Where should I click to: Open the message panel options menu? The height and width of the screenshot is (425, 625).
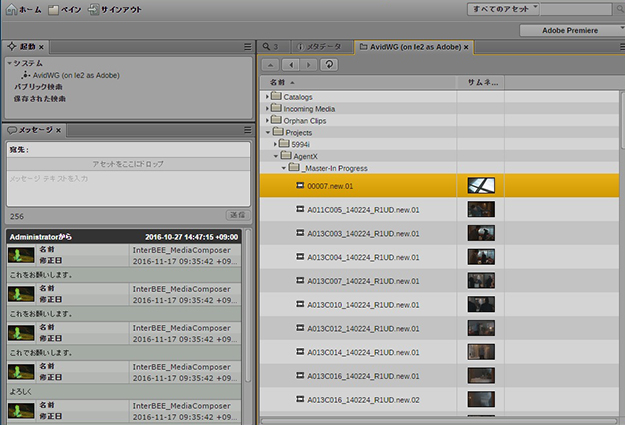point(248,130)
